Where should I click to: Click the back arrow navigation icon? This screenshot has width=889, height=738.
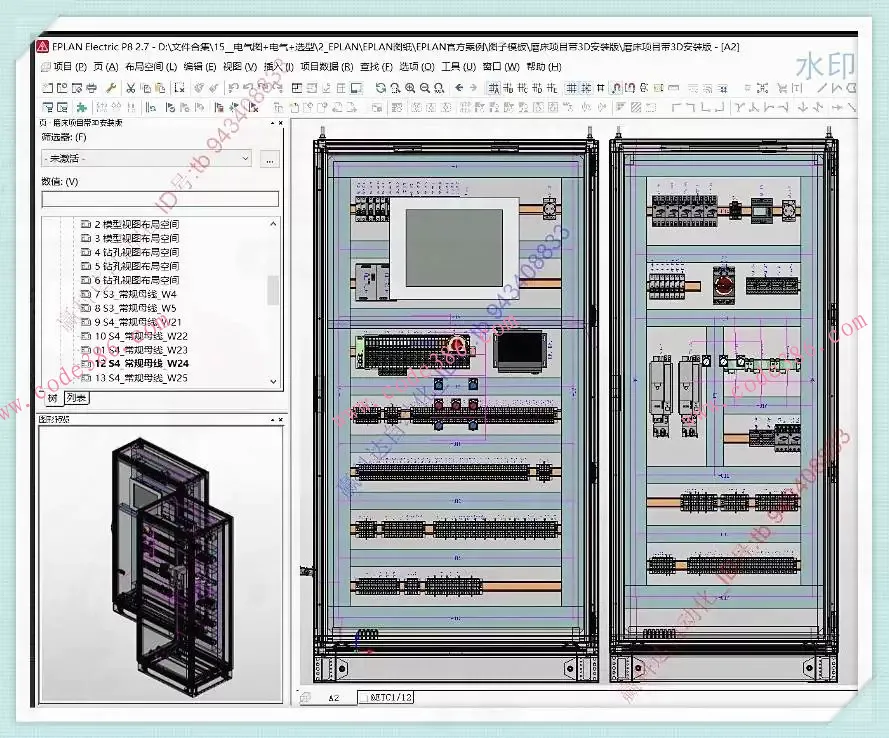tap(459, 88)
